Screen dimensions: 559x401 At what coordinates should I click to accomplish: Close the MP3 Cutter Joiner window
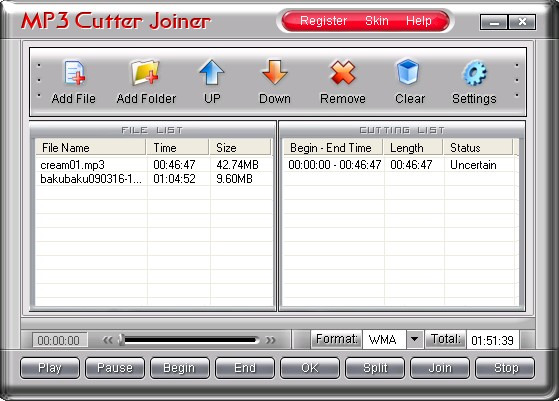522,22
